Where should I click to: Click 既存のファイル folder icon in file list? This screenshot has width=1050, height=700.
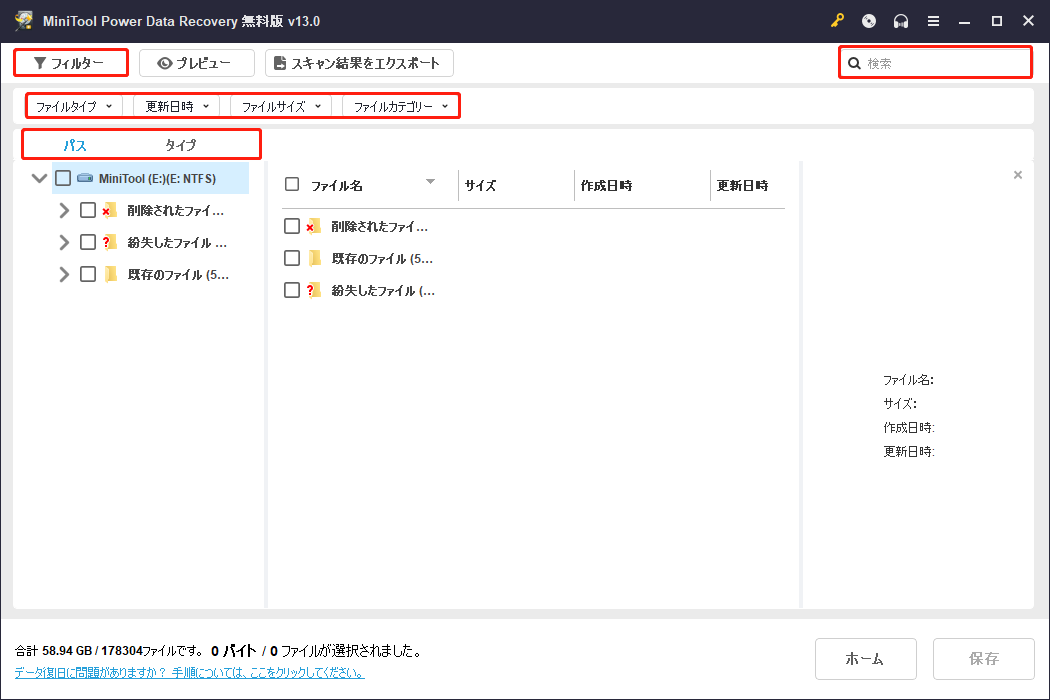point(314,258)
